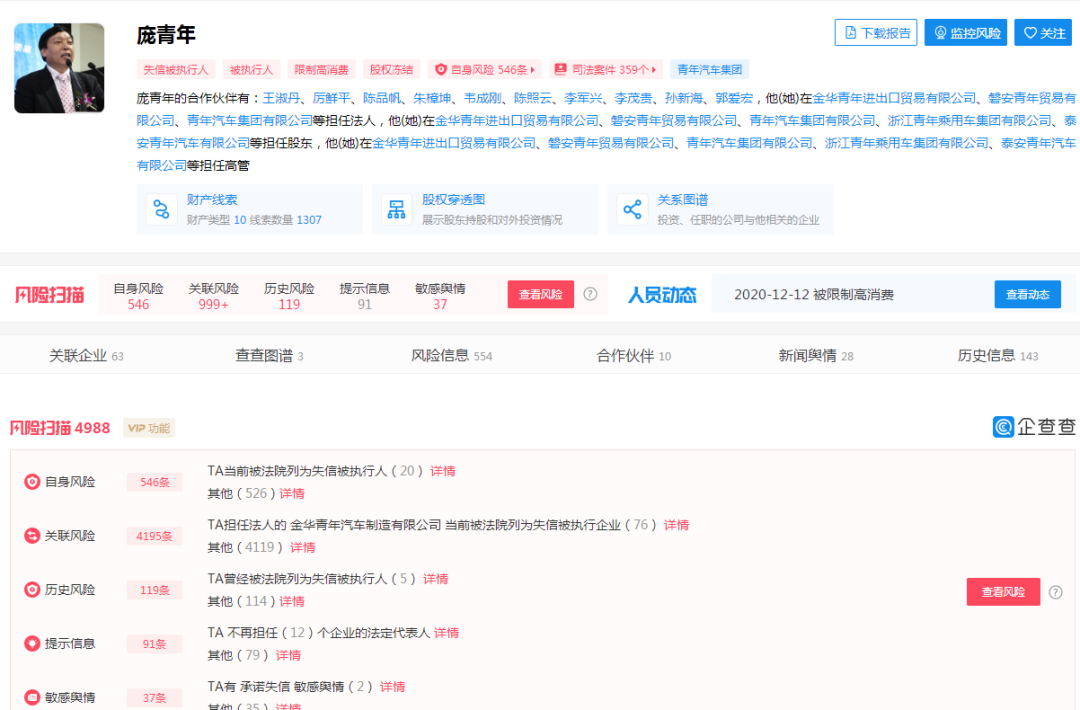
Task: Open 详情 for 曾经被法院列为失信被执行人 (5)
Action: 435,578
